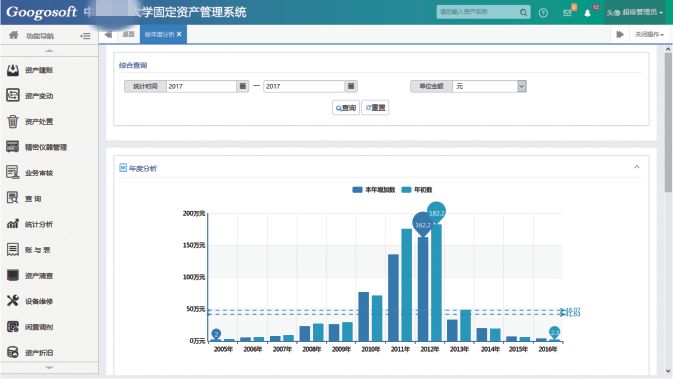Click the end year input field
The width and height of the screenshot is (673, 379).
click(x=304, y=86)
